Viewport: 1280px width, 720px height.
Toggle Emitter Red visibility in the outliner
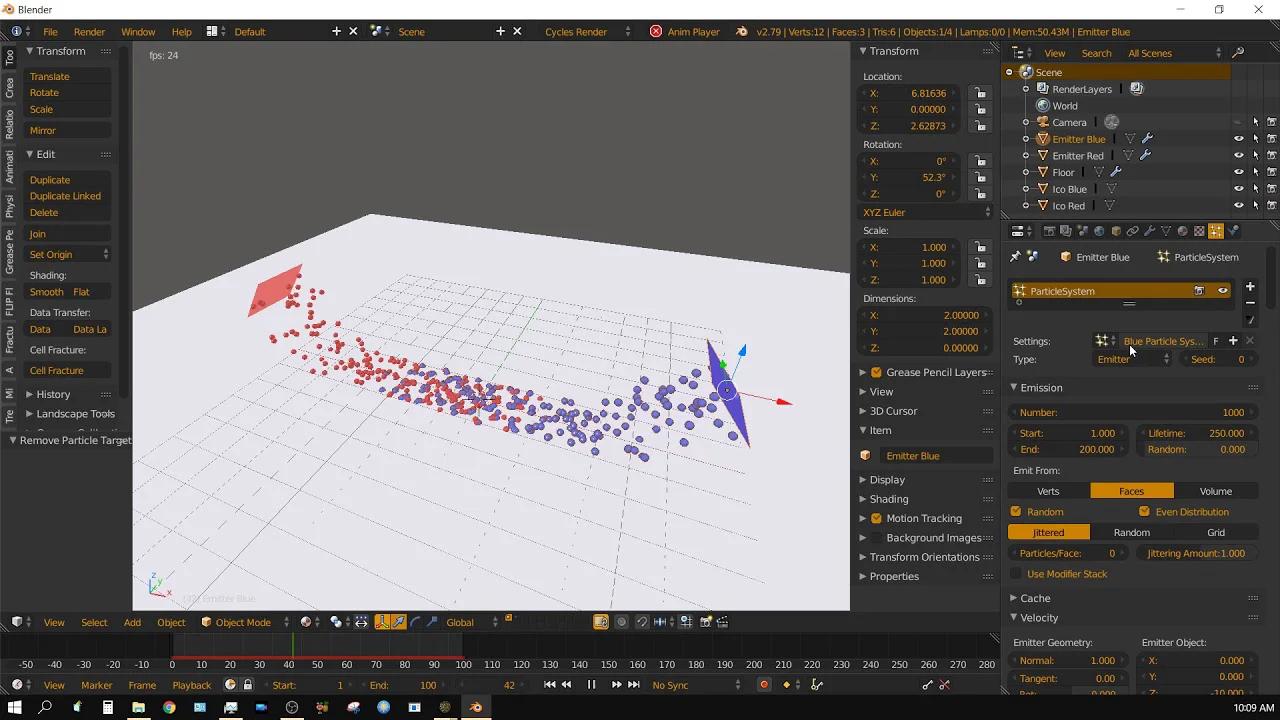[x=1238, y=155]
